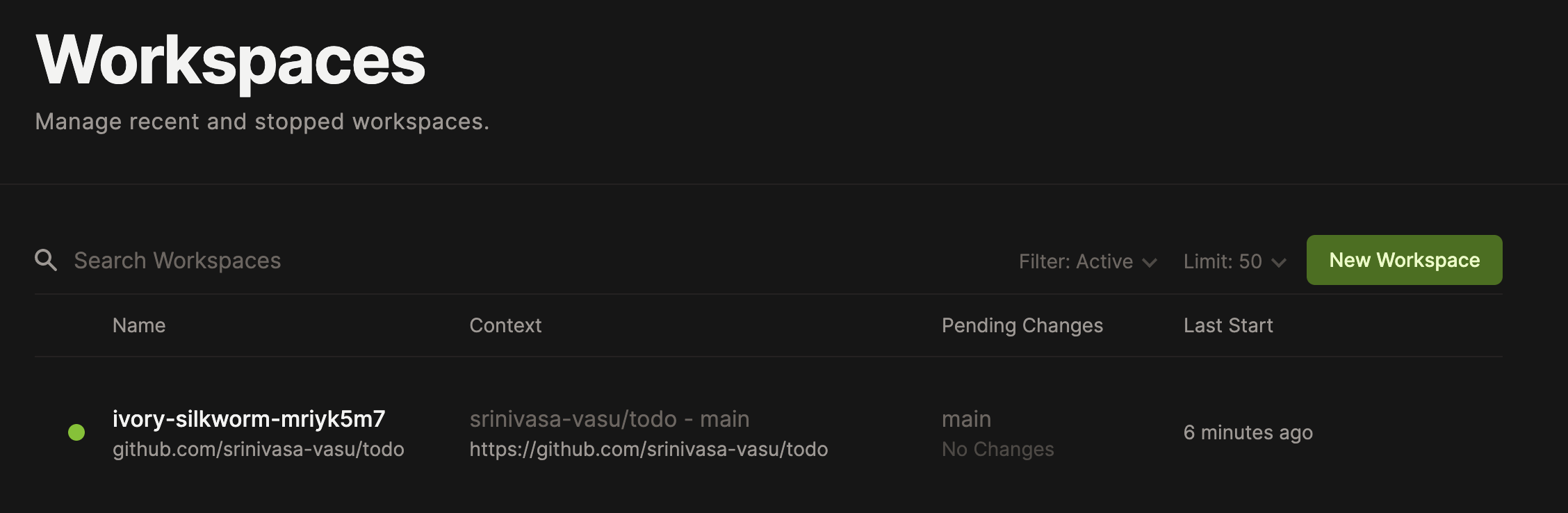Click the 6 minutes ago timestamp
The image size is (1568, 513).
coord(1248,432)
